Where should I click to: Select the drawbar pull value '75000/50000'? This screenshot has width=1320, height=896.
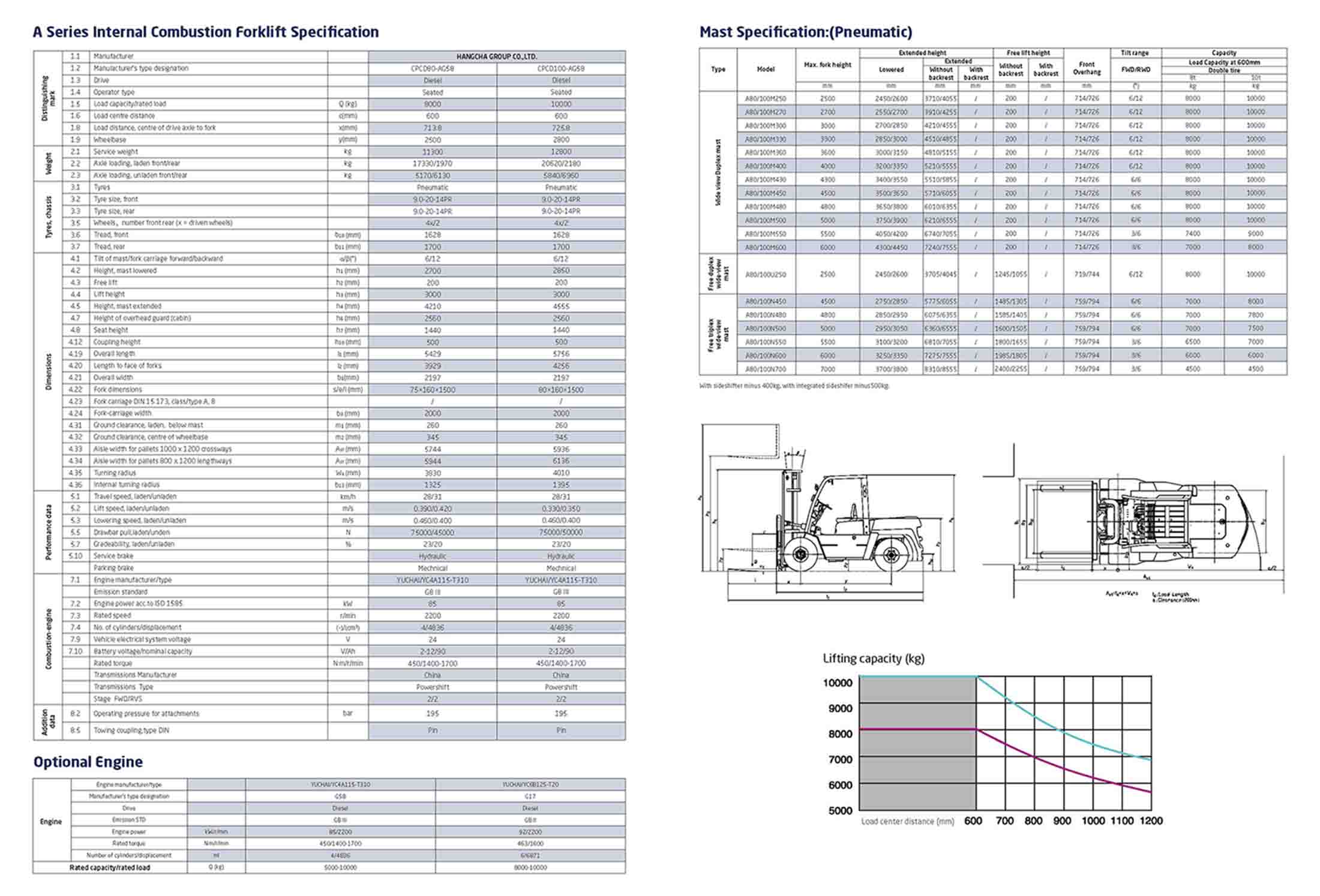561,533
